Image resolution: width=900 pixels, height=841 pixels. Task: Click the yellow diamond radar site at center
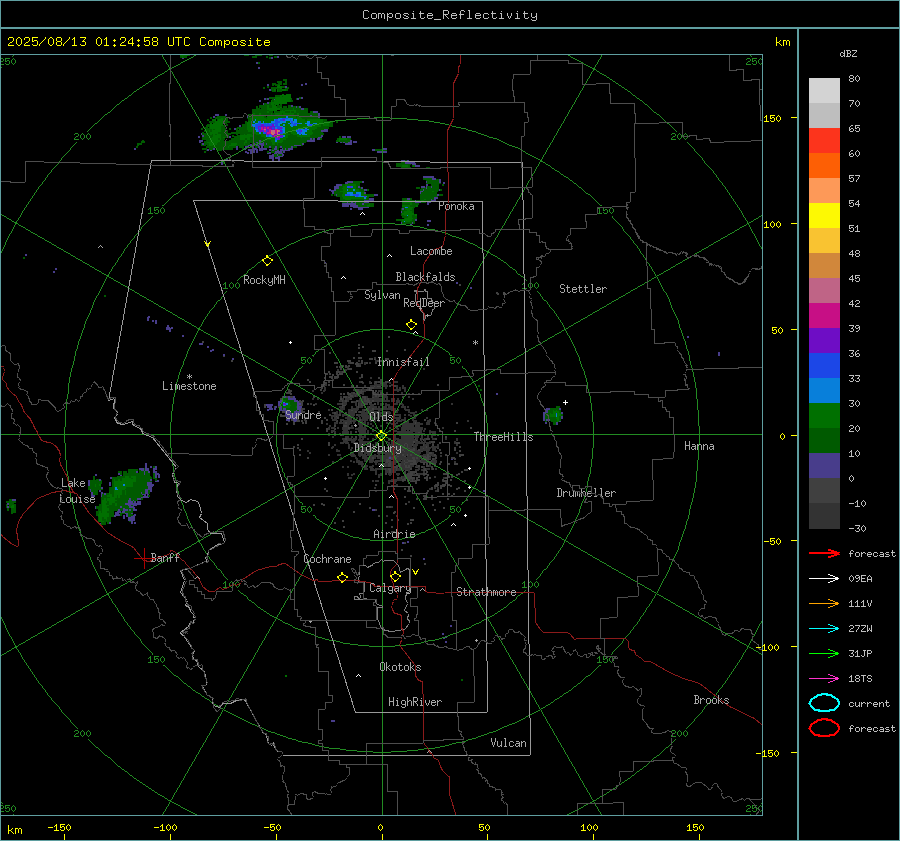[x=381, y=436]
